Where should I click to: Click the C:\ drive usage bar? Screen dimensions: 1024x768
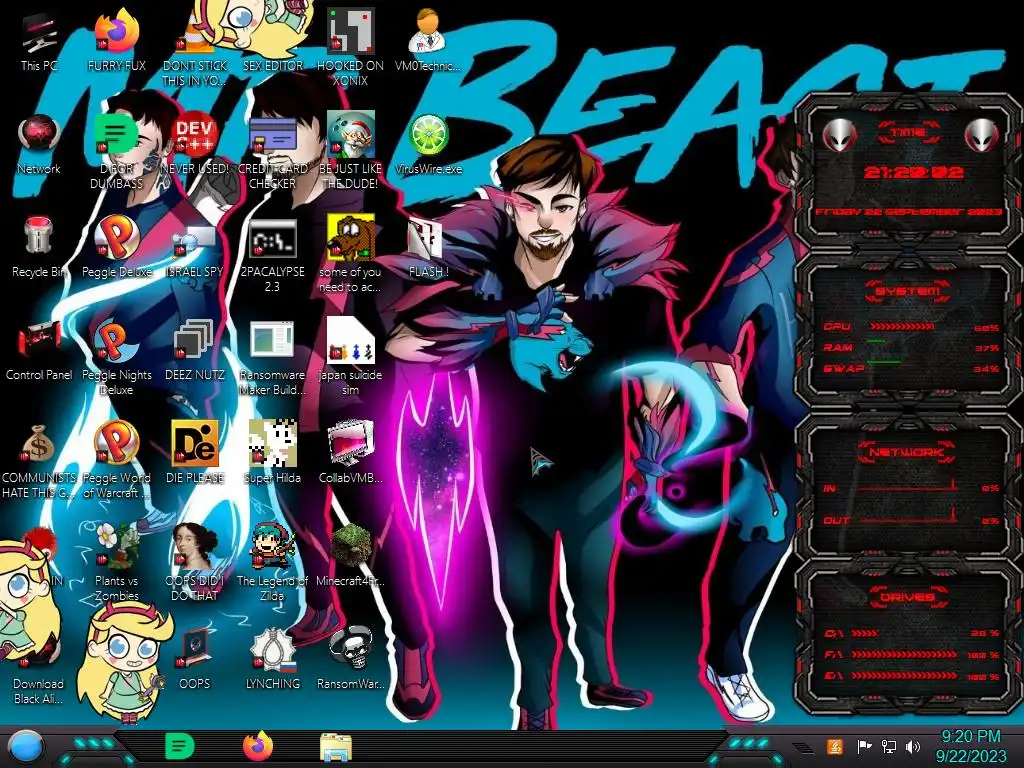866,633
